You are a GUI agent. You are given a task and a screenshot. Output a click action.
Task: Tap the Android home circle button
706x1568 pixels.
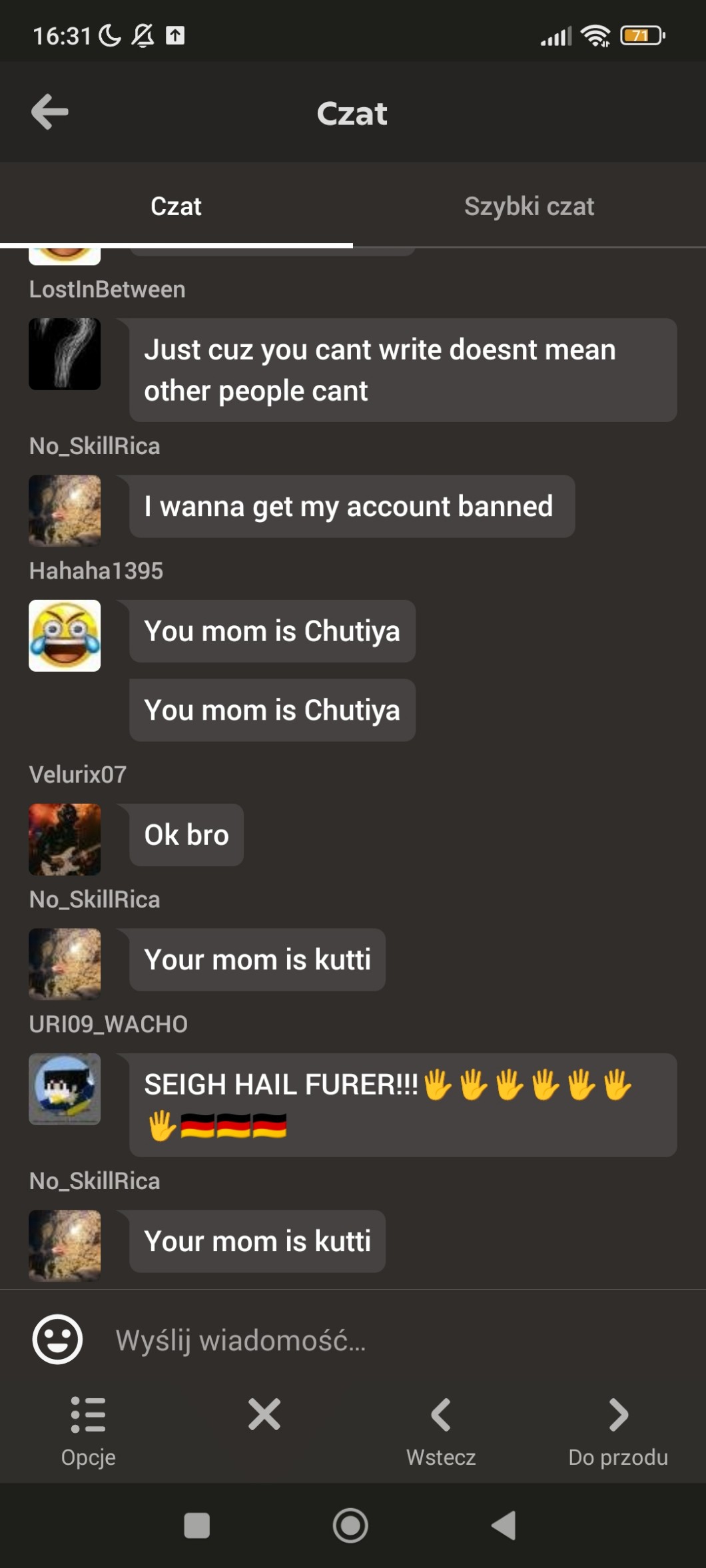tap(350, 1525)
